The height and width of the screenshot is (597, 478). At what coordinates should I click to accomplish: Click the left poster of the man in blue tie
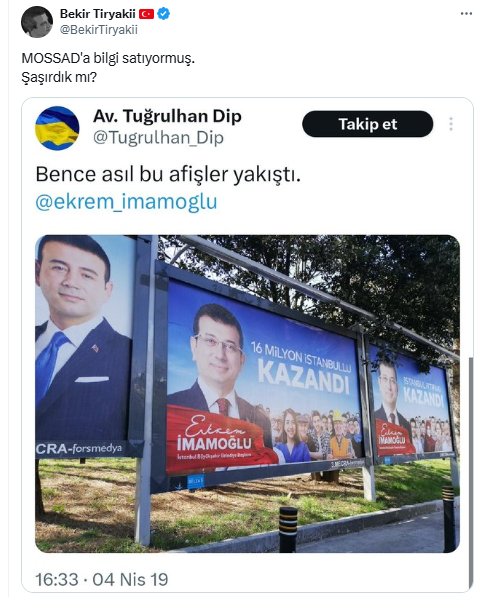[84, 343]
